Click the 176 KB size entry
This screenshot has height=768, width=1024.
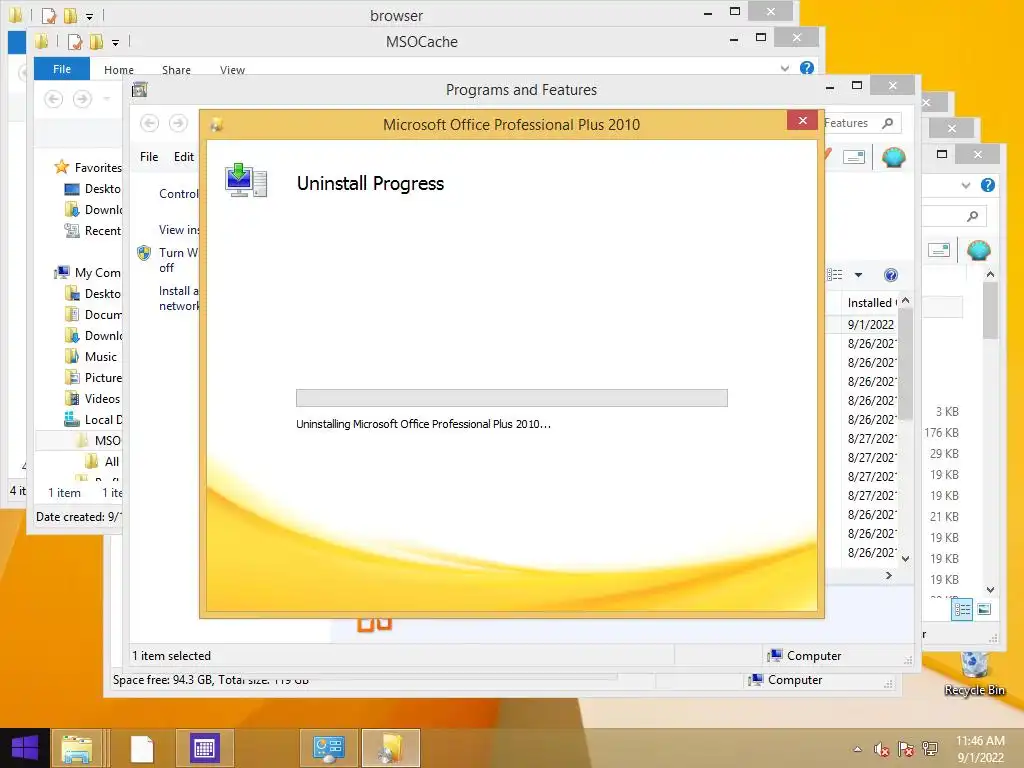(942, 432)
